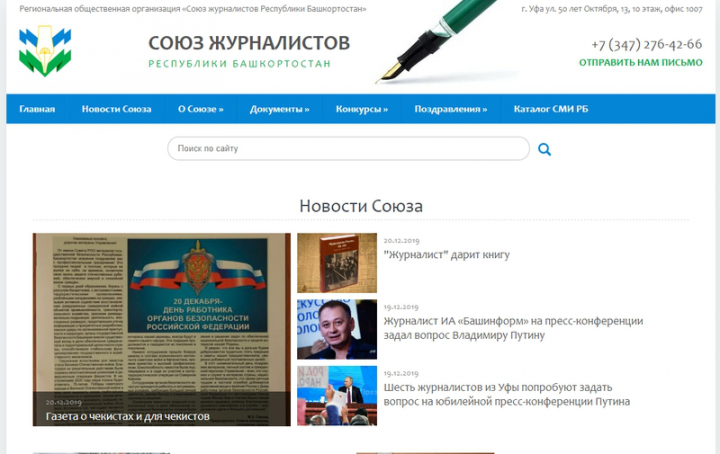Expand the Поздравления » menu
Screen dimensions: 720x454
click(451, 109)
